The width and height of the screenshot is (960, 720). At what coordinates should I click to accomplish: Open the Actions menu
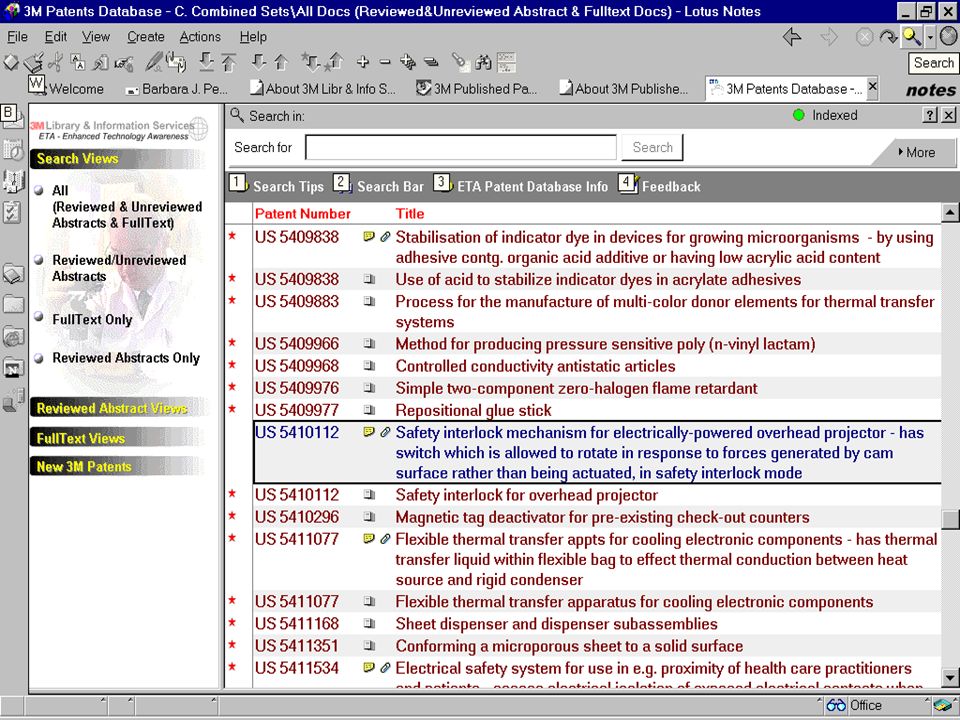pos(200,37)
